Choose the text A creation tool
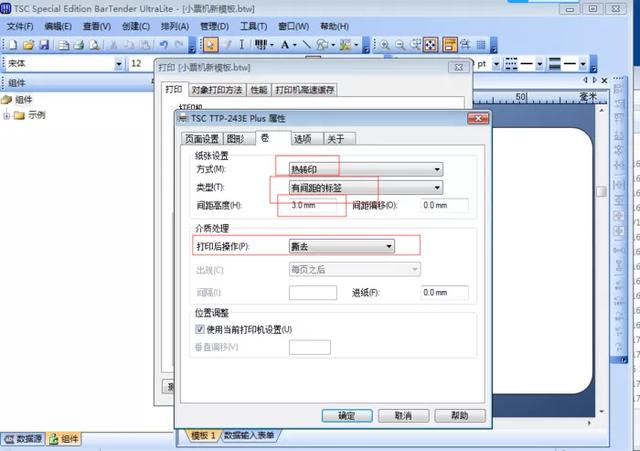640x451 pixels. coord(285,44)
